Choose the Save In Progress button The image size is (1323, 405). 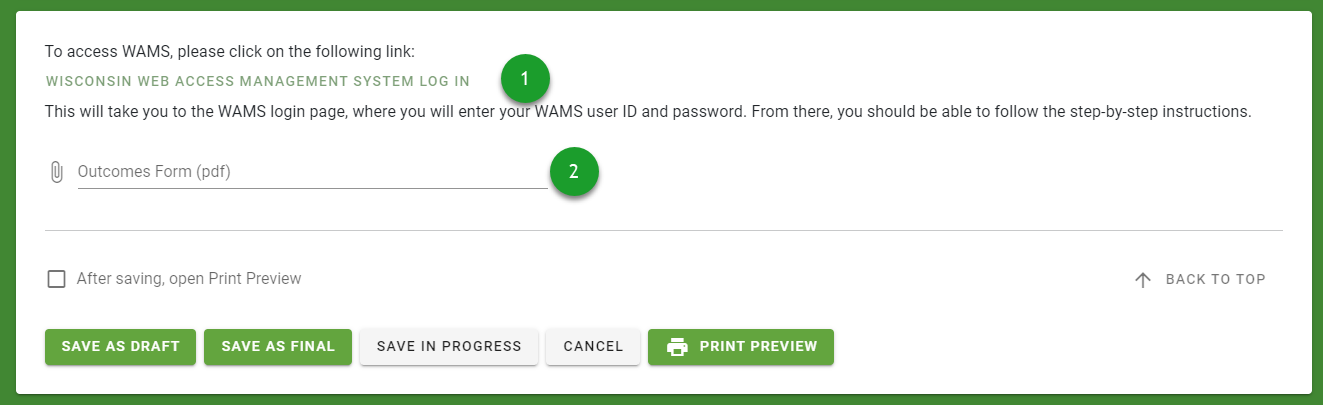click(x=449, y=347)
